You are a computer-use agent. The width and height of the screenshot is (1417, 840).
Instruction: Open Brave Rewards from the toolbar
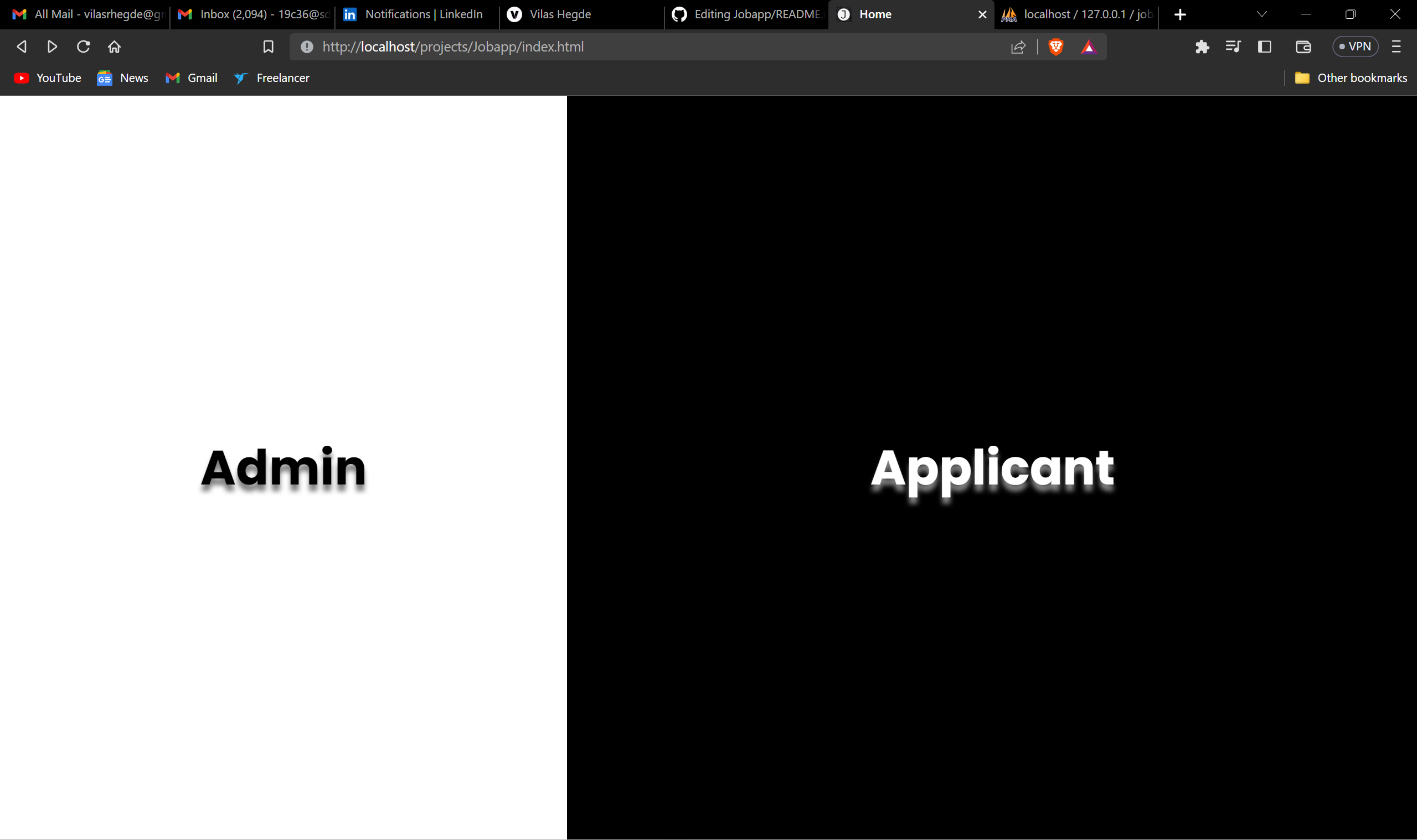click(1089, 47)
